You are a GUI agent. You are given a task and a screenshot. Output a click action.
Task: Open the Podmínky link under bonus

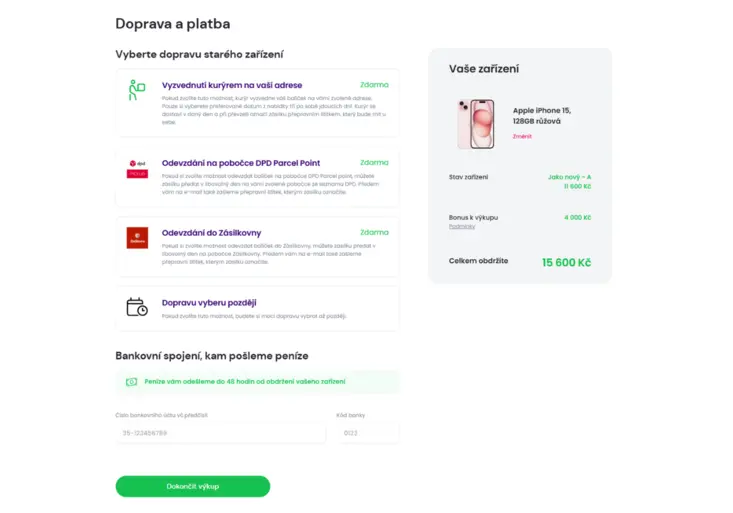coord(462,226)
